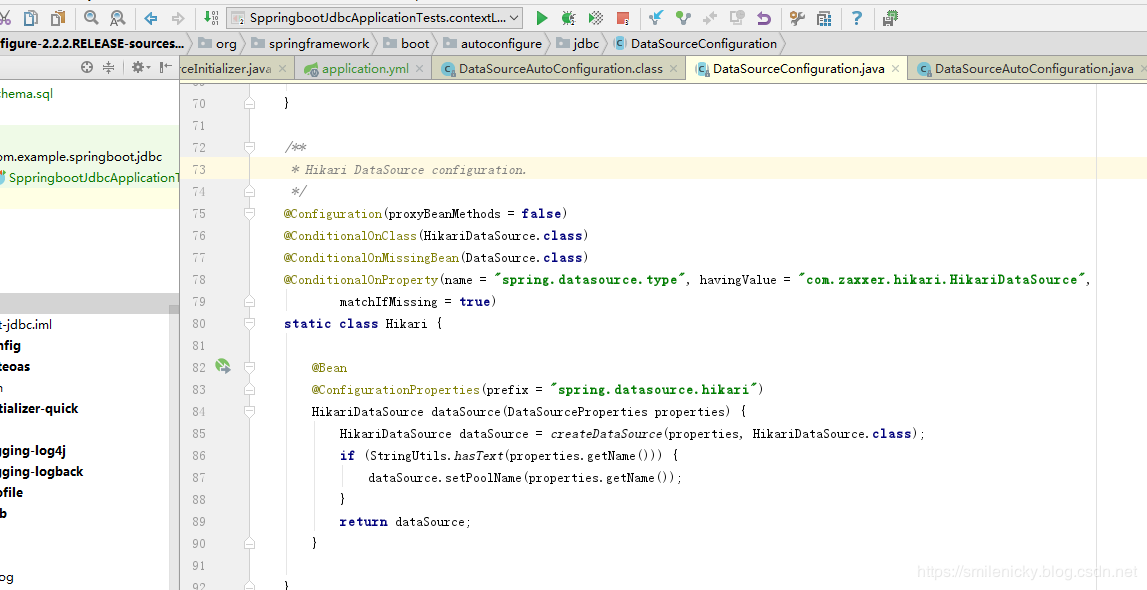
Task: Start debugging with the bug icon
Action: [x=568, y=18]
